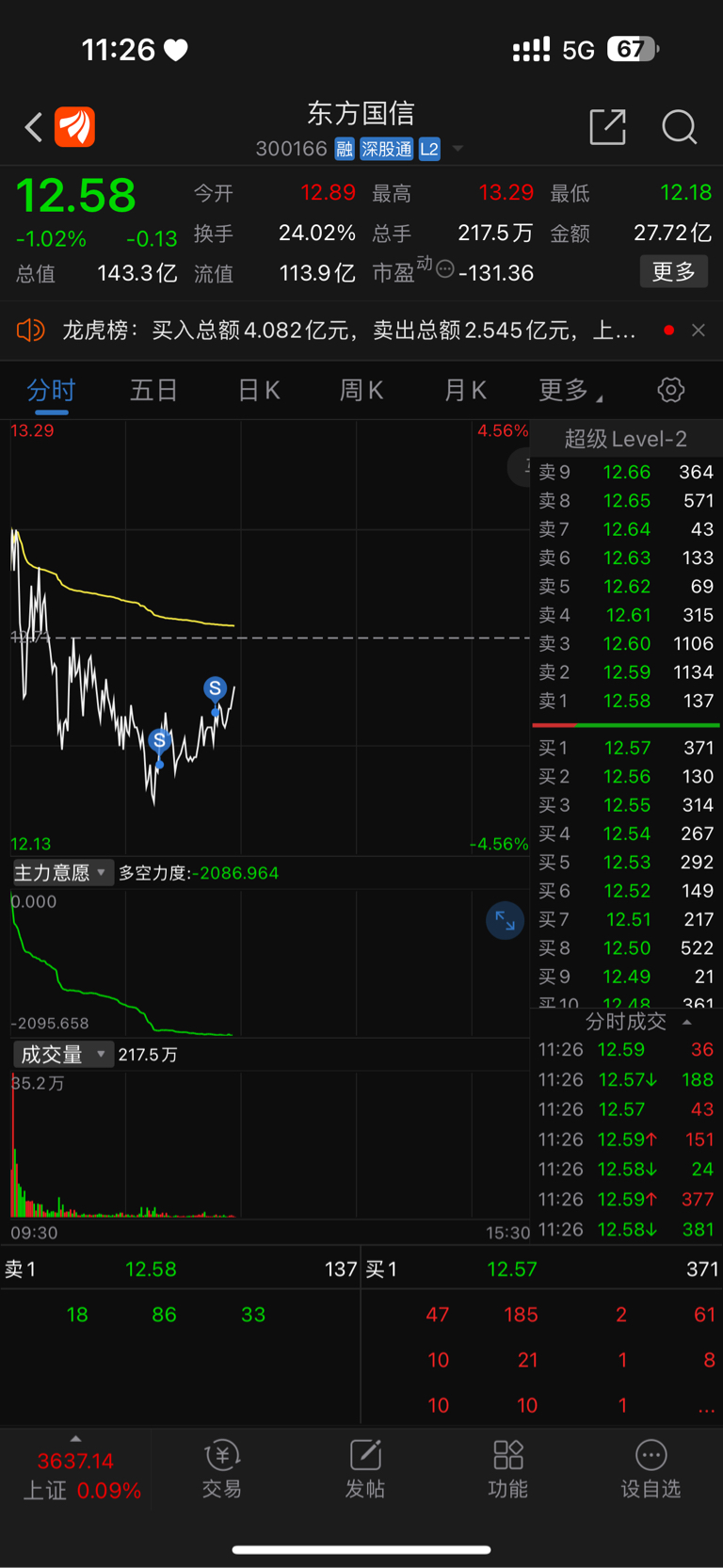Viewport: 723px width, 1568px height.
Task: Open the 交易 trade icon
Action: coord(222,1469)
